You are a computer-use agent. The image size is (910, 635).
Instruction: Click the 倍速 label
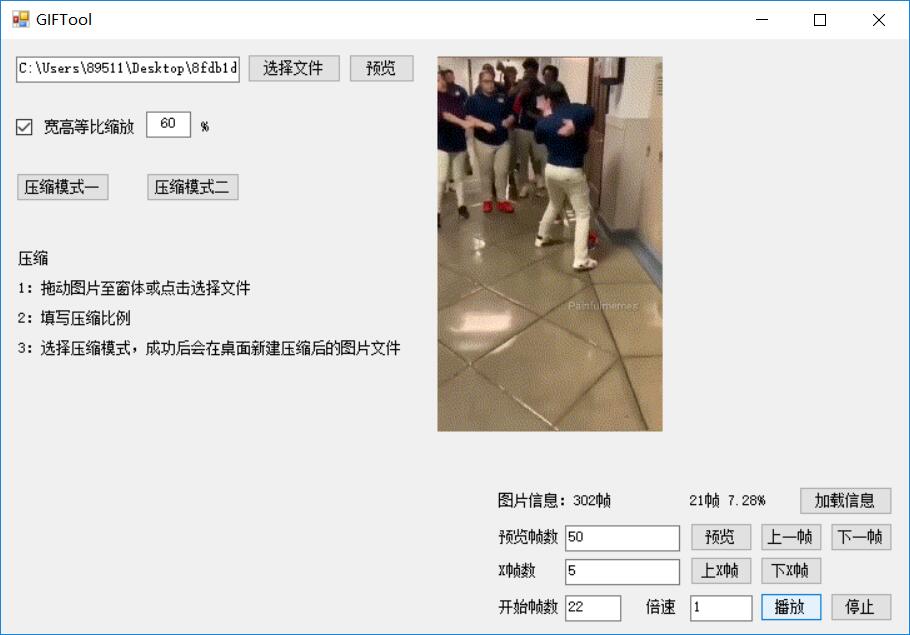tap(660, 607)
